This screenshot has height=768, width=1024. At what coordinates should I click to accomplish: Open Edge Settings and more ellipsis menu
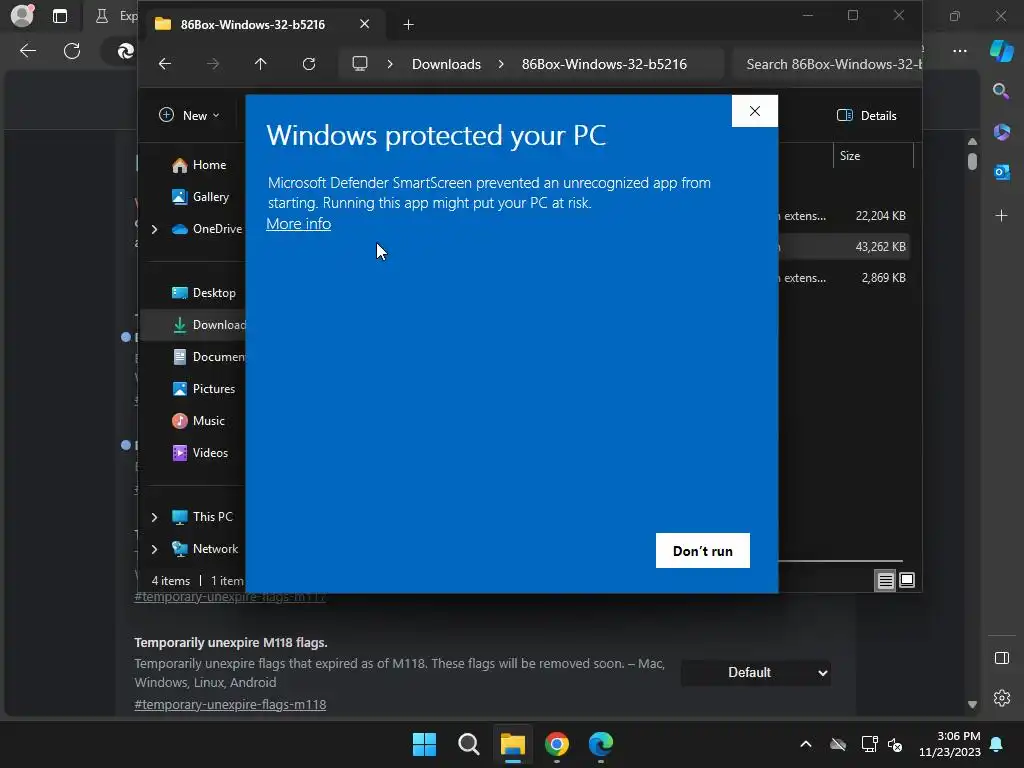(959, 51)
